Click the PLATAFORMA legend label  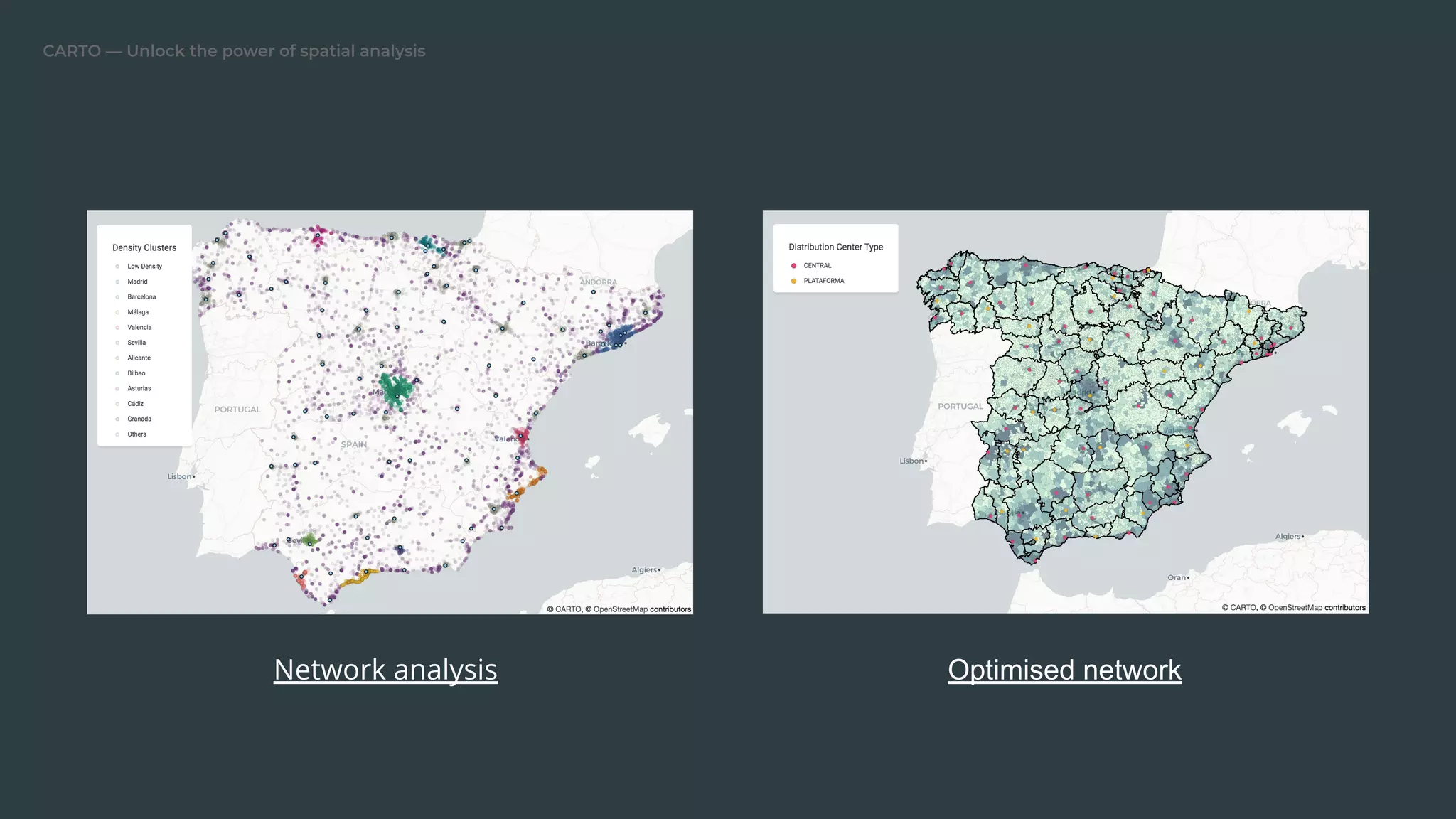824,281
